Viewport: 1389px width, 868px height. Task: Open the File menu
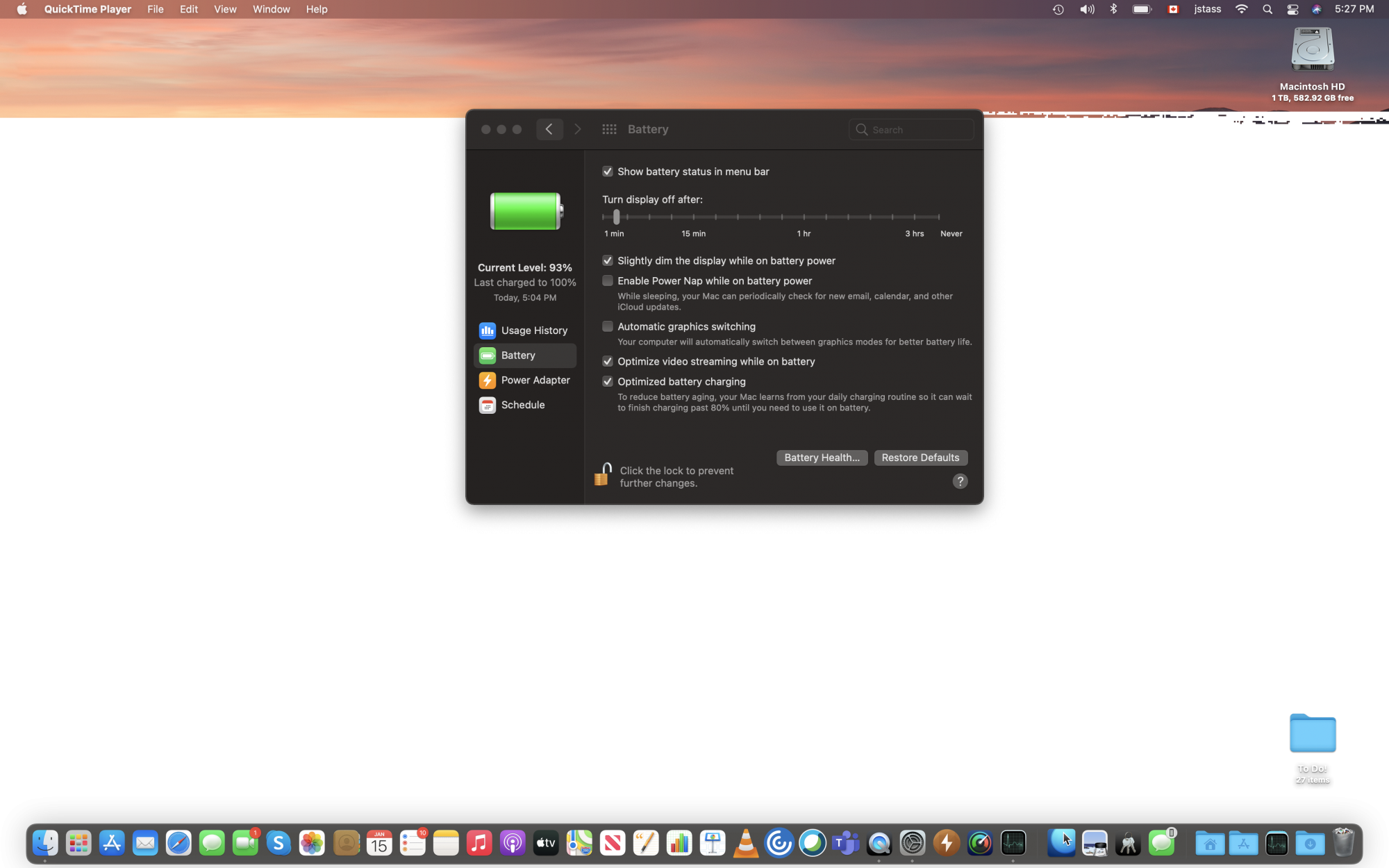pos(156,9)
